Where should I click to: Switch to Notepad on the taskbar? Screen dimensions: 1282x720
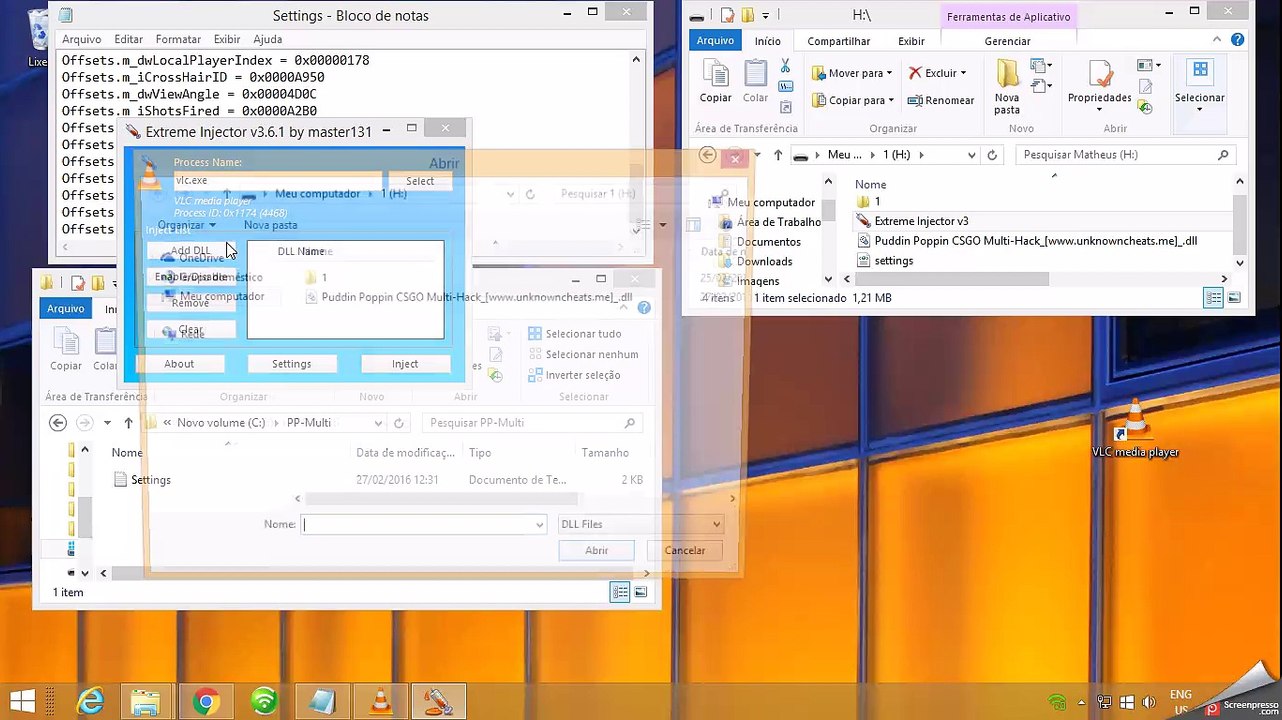coord(322,701)
